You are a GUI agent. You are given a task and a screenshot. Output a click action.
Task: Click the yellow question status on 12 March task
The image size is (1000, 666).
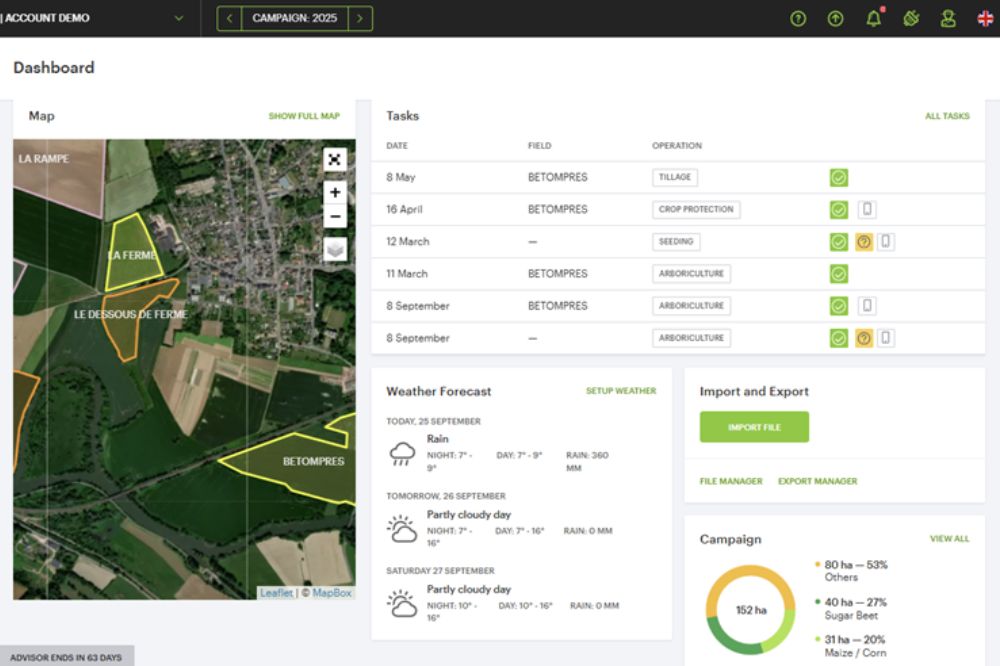click(866, 241)
